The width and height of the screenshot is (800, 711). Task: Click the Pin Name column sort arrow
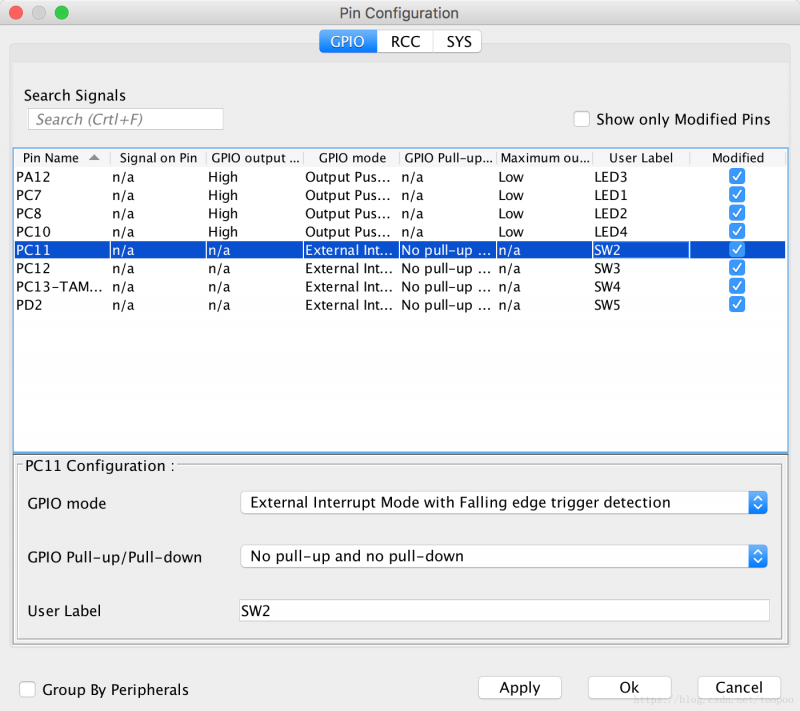coord(94,158)
